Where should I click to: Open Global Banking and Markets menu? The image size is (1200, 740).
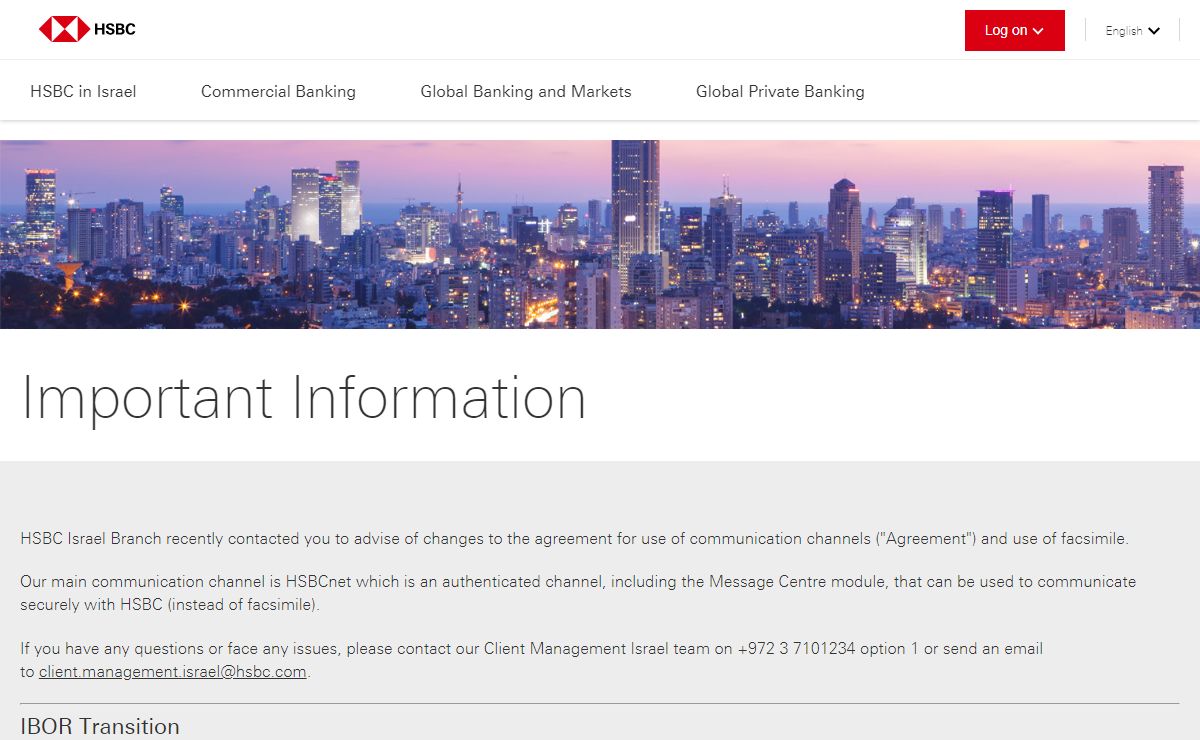(x=526, y=91)
